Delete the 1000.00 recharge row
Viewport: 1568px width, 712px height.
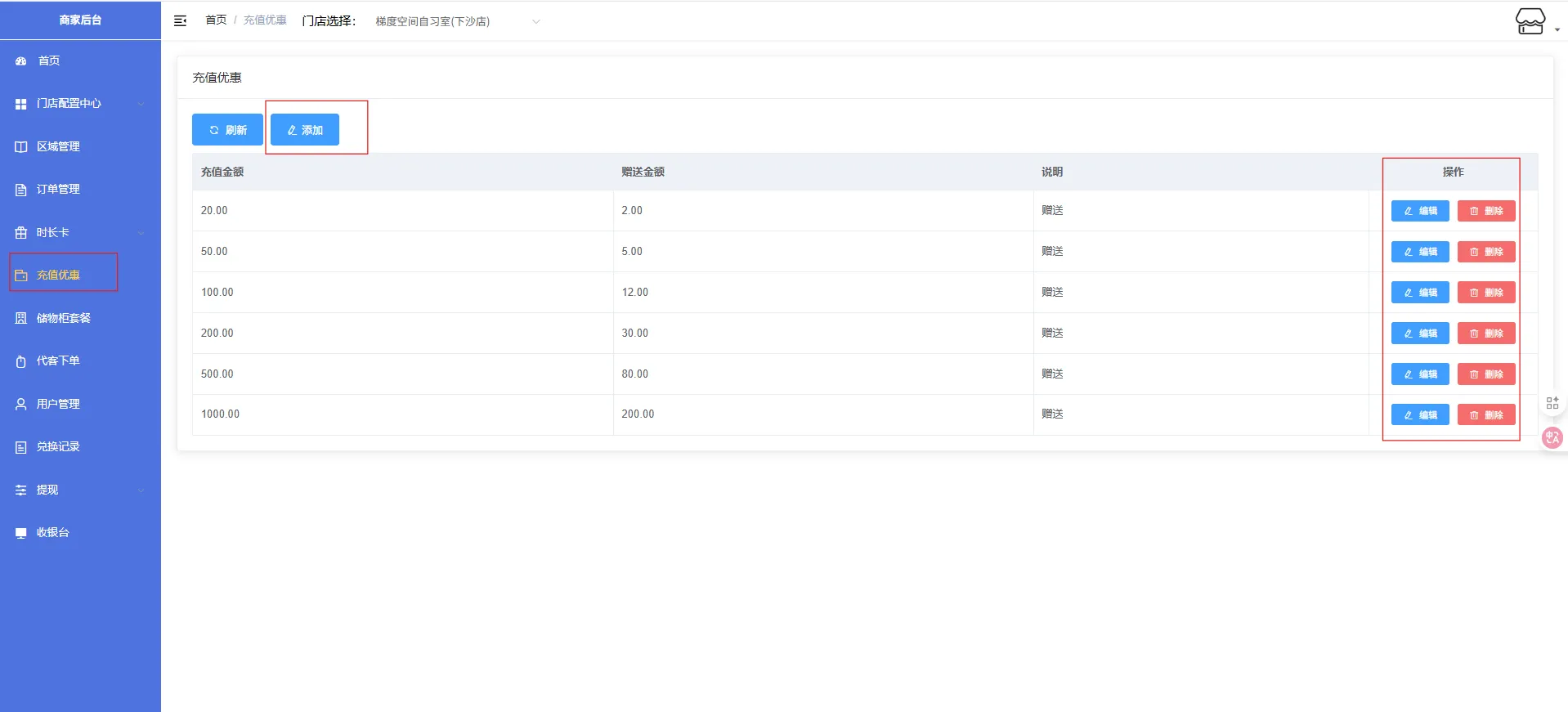pyautogui.click(x=1485, y=414)
